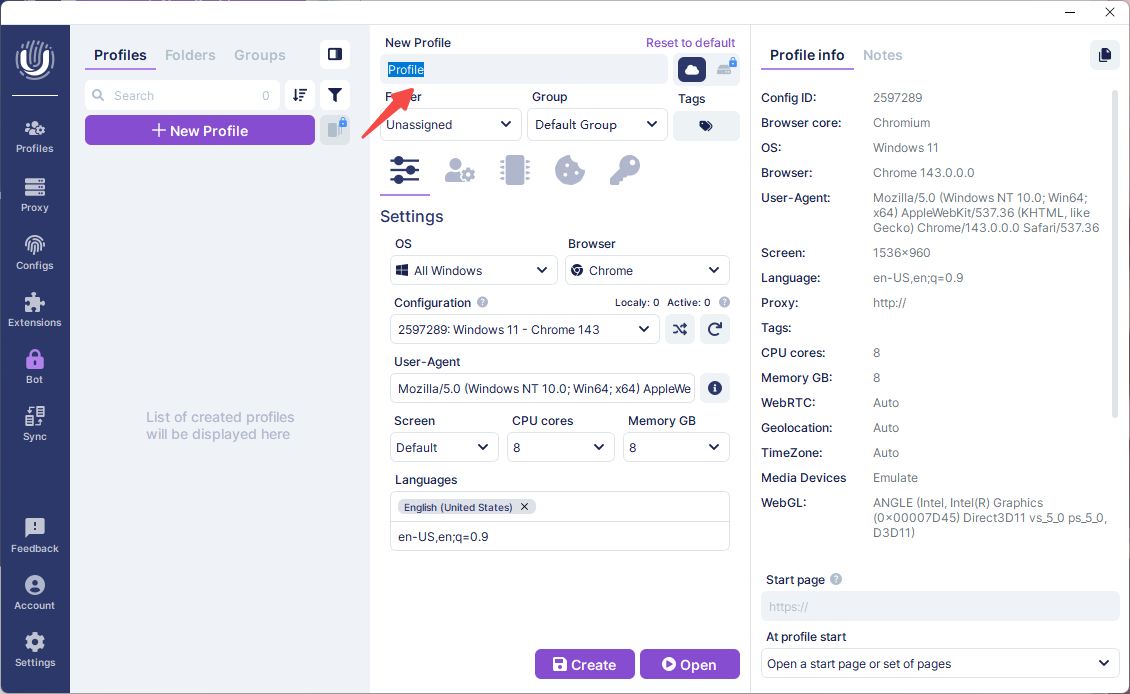1130x694 pixels.
Task: Expand the At profile start dropdown
Action: coord(940,663)
